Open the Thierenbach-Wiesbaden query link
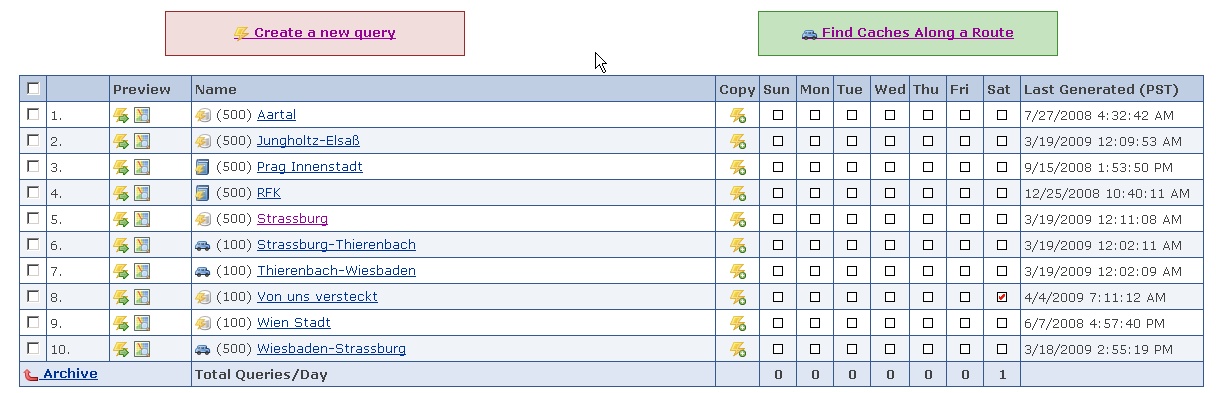The image size is (1216, 393). (336, 271)
